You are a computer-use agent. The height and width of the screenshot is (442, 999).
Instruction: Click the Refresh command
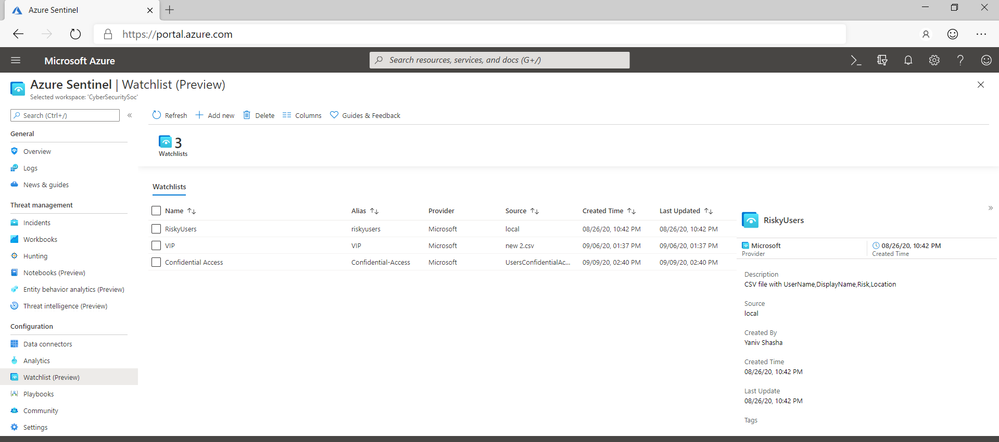[169, 115]
